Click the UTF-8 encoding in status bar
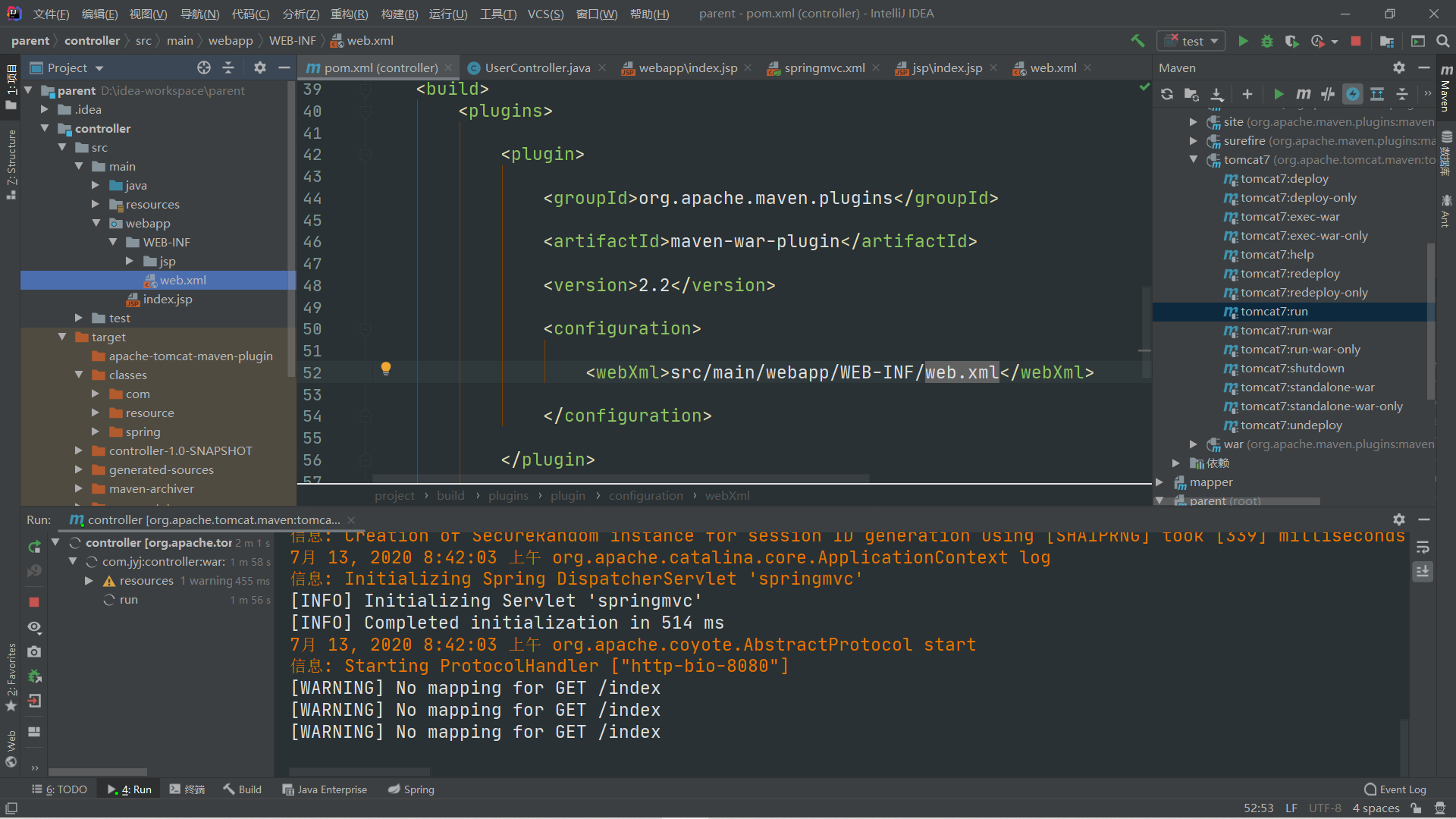 pos(1325,808)
